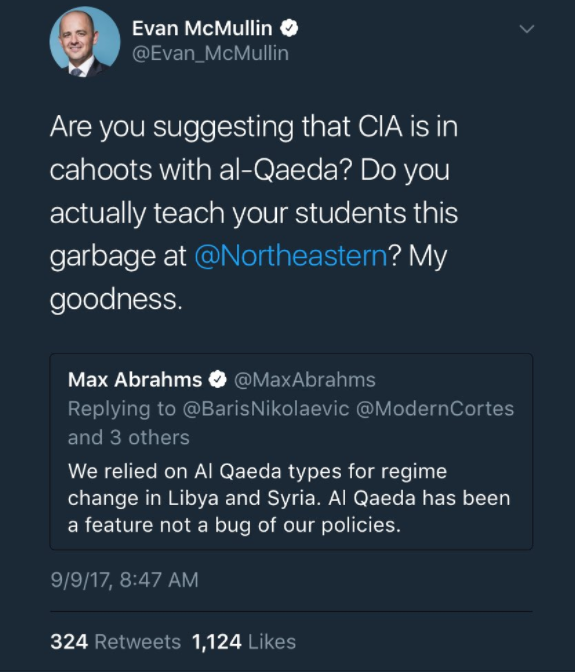Open the @Northeastern mention link
575x672 pixels.
pos(291,256)
